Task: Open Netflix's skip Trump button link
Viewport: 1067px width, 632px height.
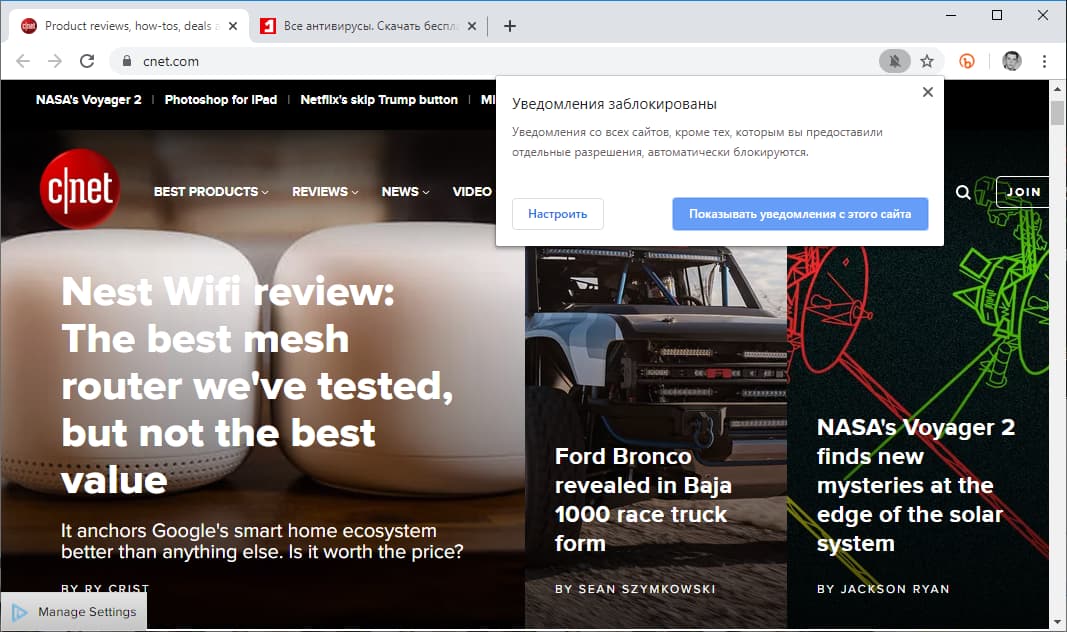Action: tap(379, 99)
